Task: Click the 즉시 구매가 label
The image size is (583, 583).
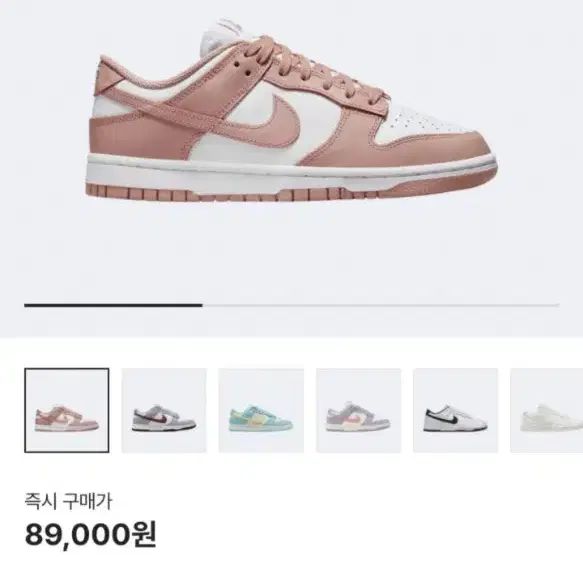Action: tap(68, 501)
